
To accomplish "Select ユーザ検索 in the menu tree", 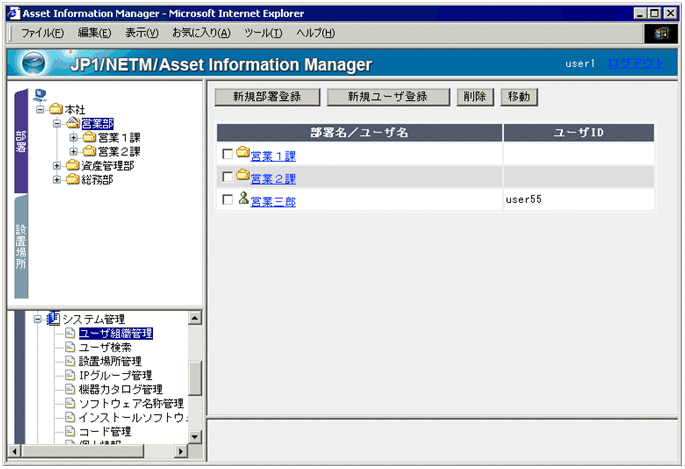I will (x=105, y=347).
